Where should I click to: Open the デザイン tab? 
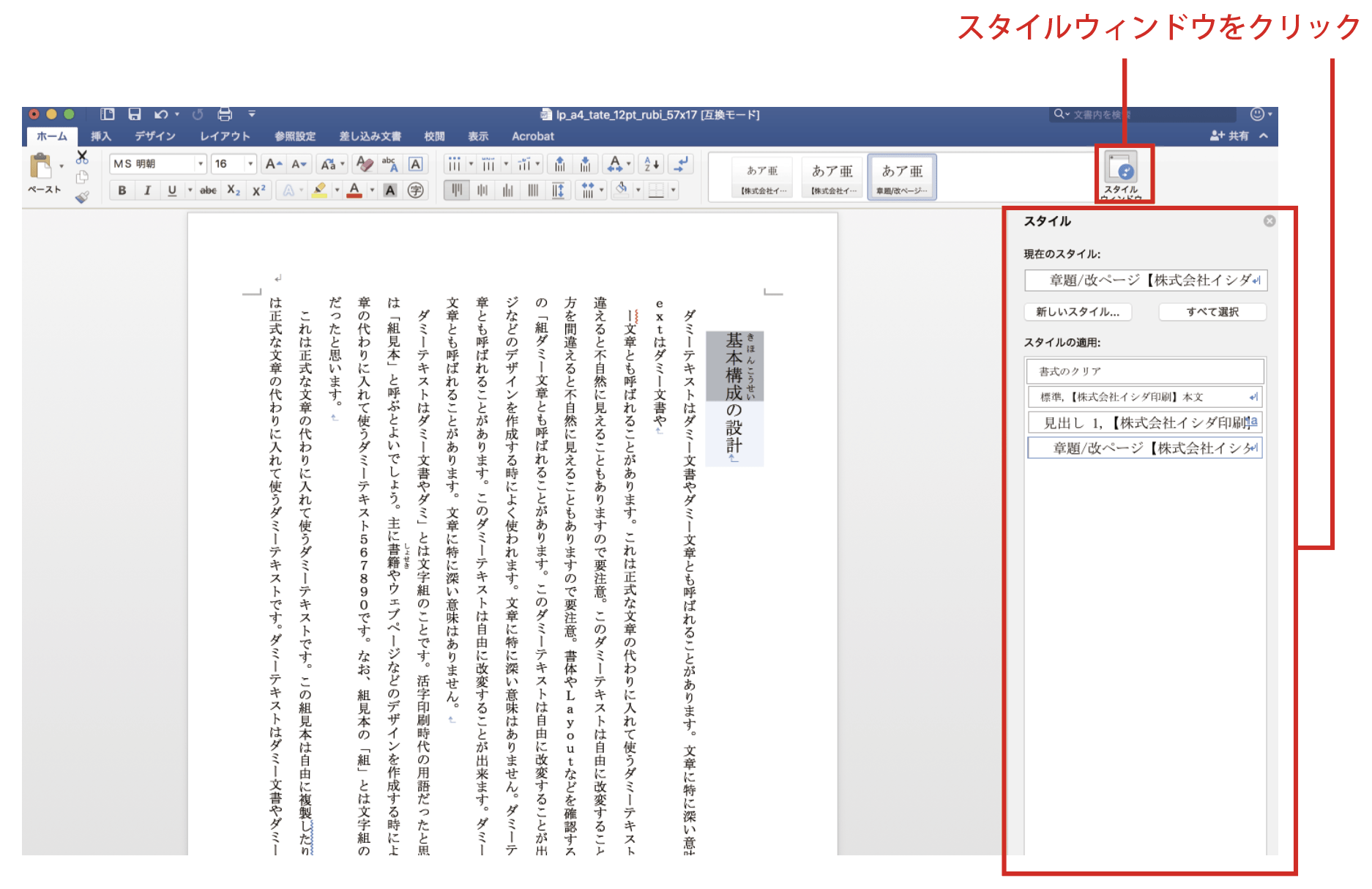155,136
